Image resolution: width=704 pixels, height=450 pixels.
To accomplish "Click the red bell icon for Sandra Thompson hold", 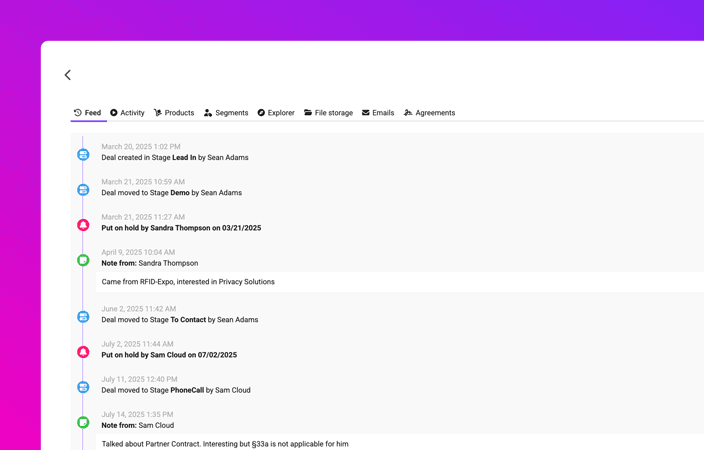I will 83,225.
